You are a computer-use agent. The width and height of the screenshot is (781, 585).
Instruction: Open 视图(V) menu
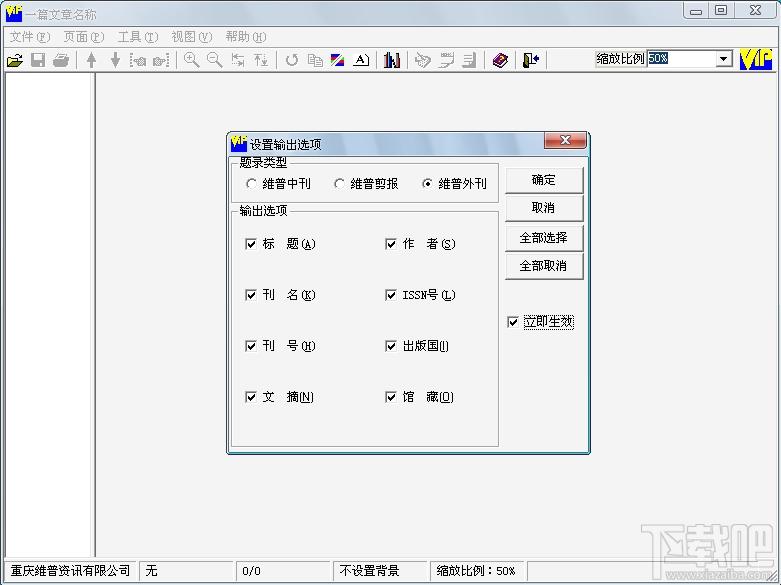[x=192, y=37]
